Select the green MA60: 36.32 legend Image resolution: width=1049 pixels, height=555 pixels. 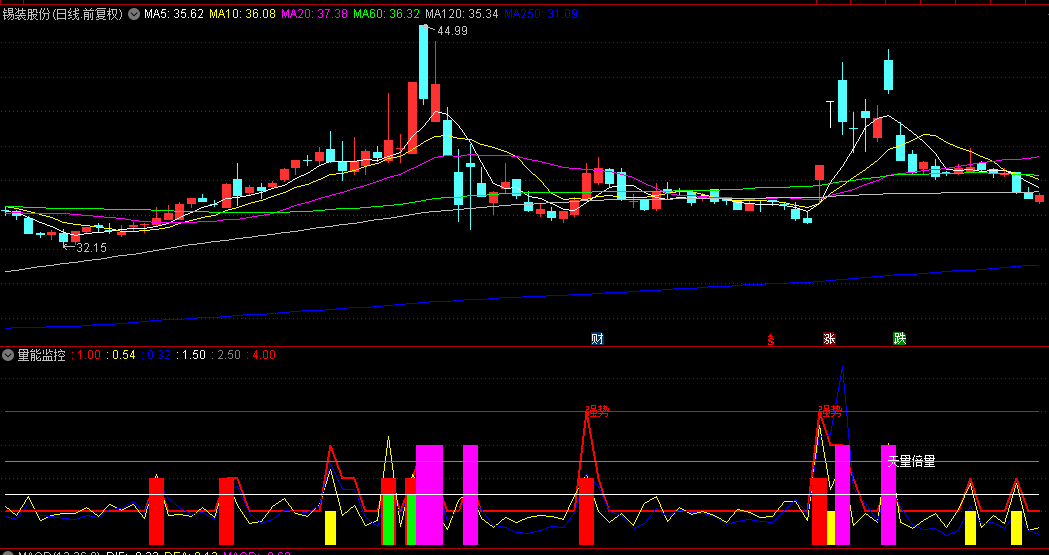(x=387, y=14)
